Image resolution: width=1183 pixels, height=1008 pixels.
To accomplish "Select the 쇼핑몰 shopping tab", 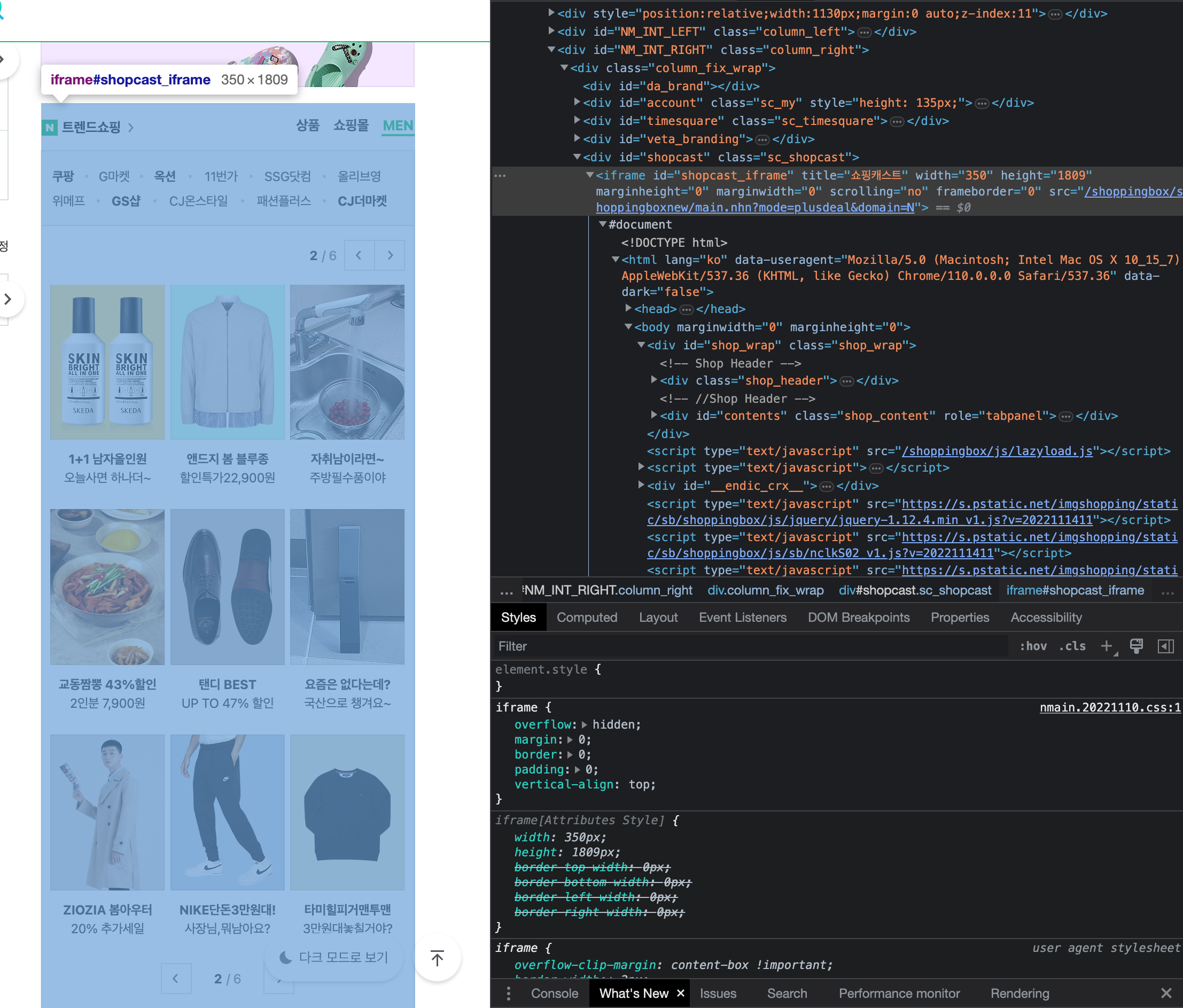I will pyautogui.click(x=351, y=126).
